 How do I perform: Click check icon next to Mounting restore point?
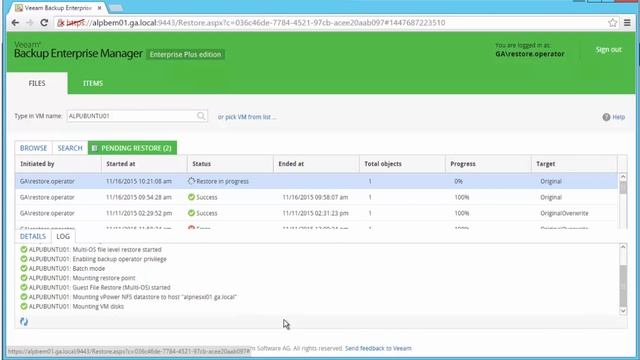[x=24, y=278]
